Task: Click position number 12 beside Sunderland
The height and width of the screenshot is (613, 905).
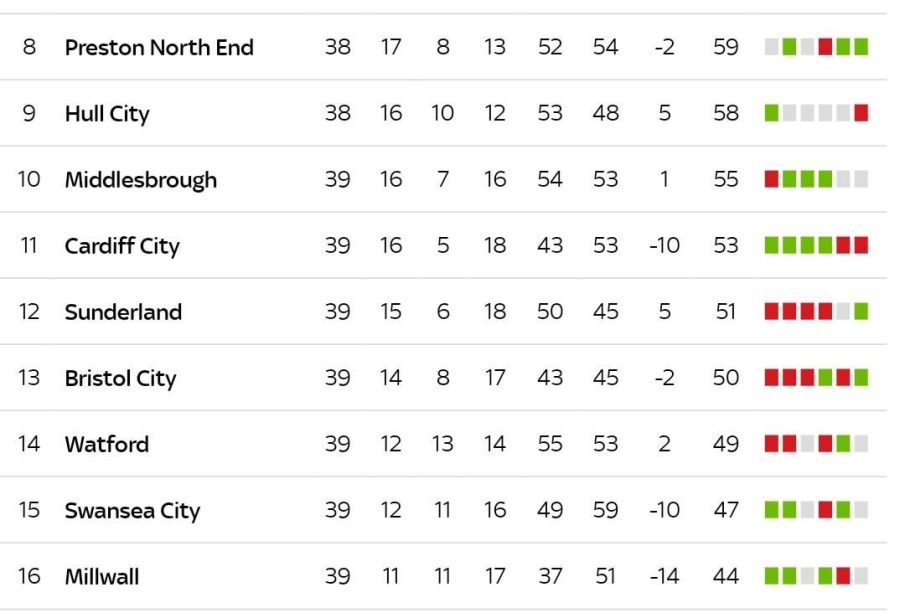Action: pos(29,312)
